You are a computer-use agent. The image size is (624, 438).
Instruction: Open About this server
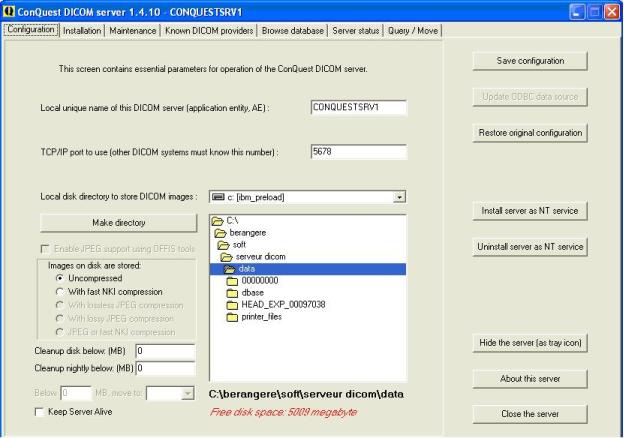pos(530,379)
